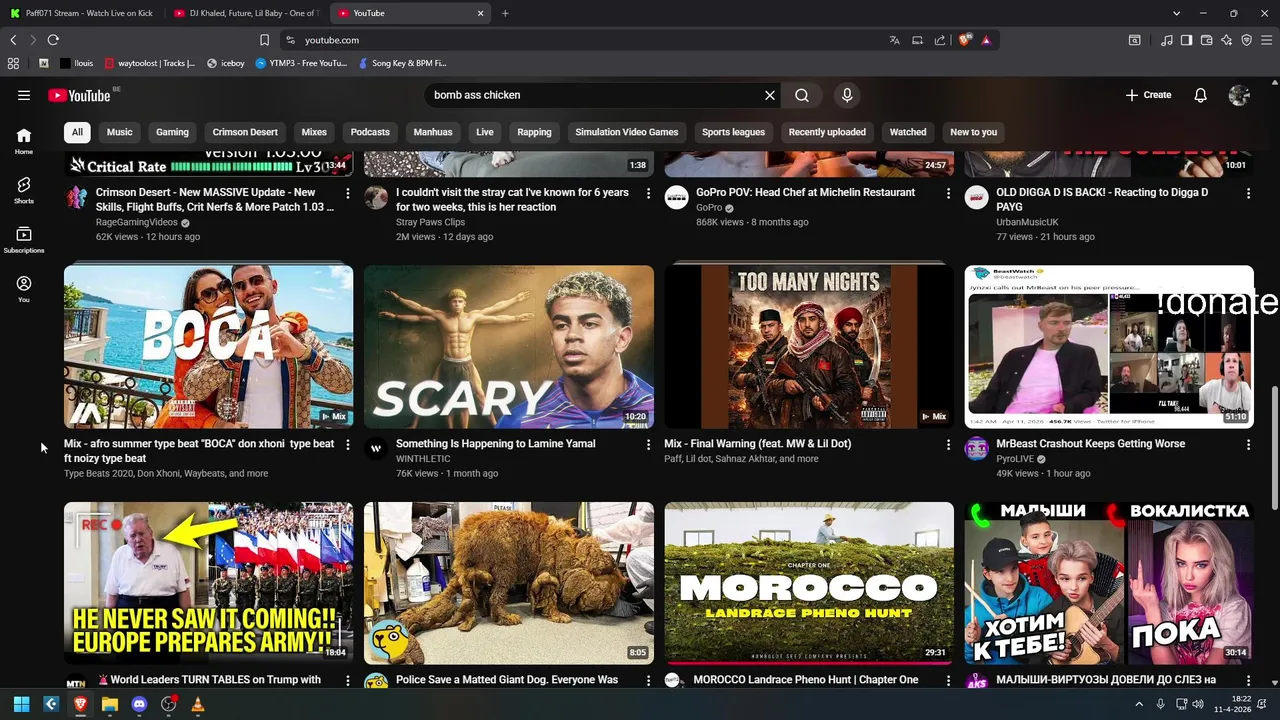Open the You section in sidebar
Image resolution: width=1280 pixels, height=720 pixels.
[x=24, y=289]
